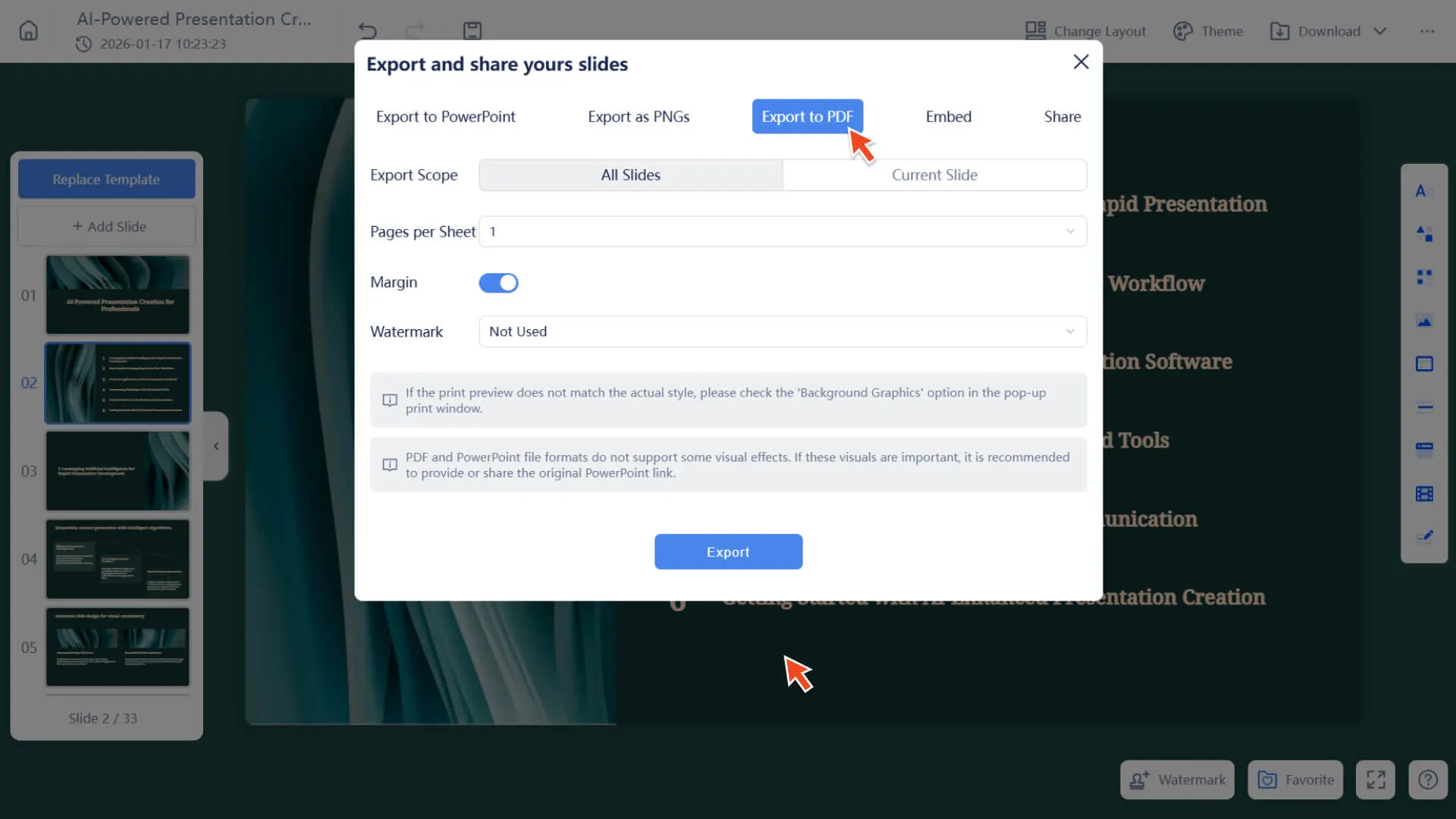Choose All Slides export scope
1456x819 pixels.
pos(631,175)
